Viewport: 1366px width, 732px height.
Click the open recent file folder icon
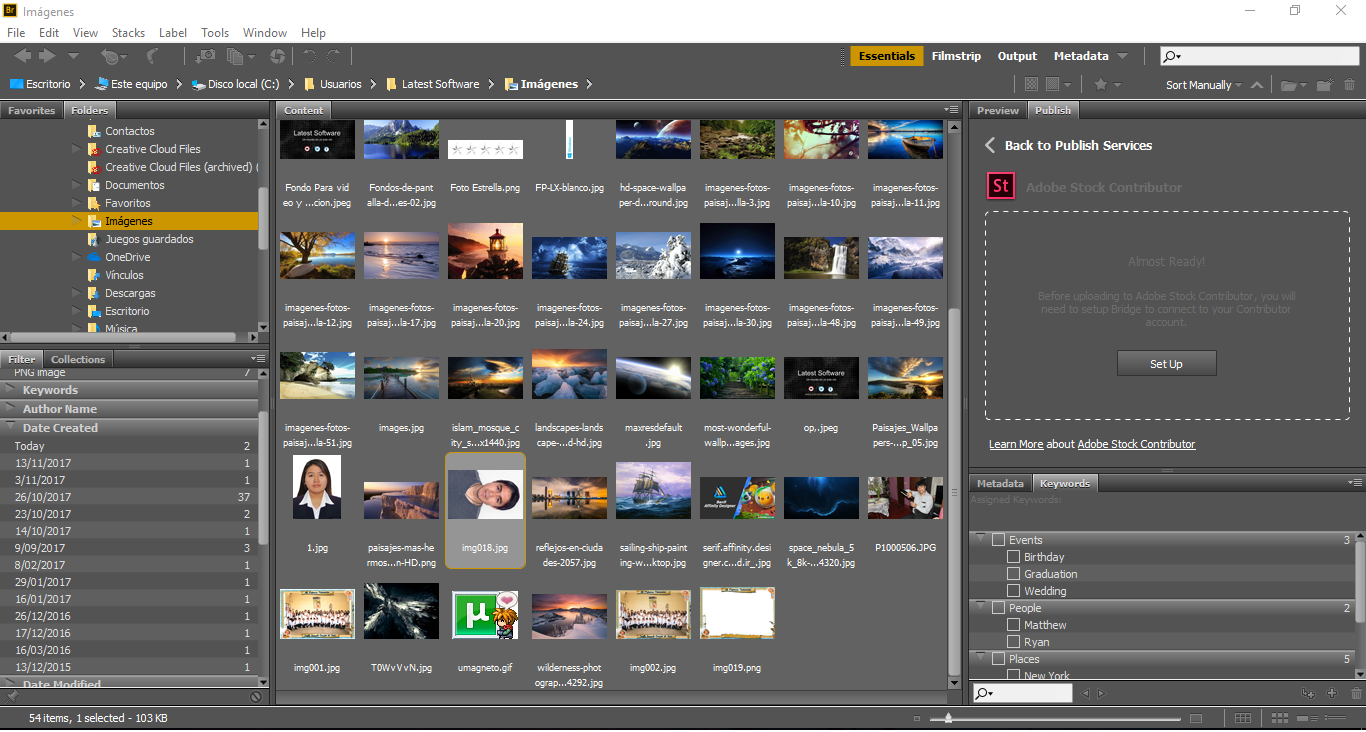point(1294,85)
